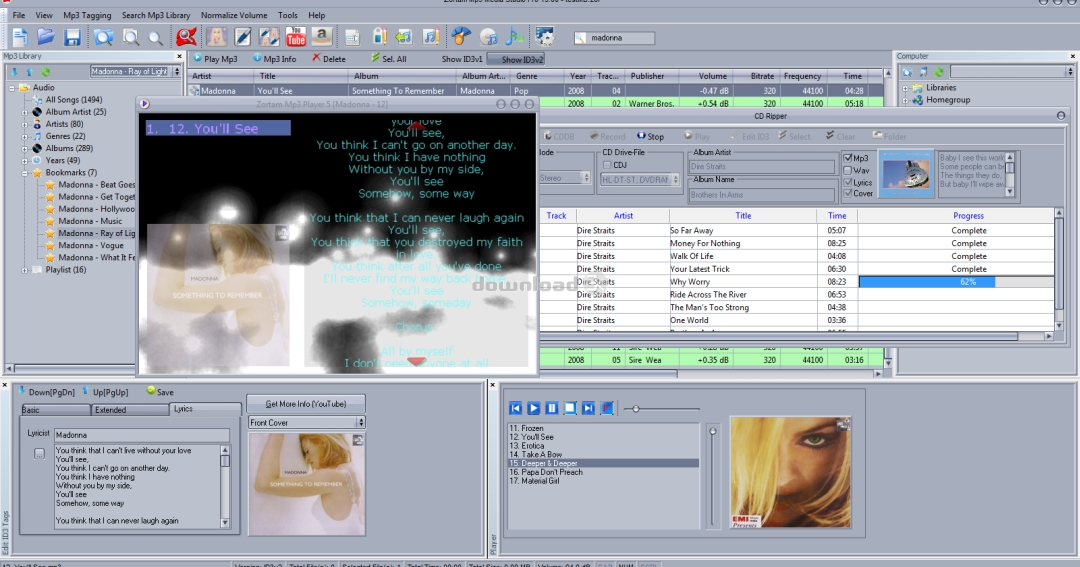Click Sel. All in list toolbar
This screenshot has width=1080, height=567.
point(389,59)
